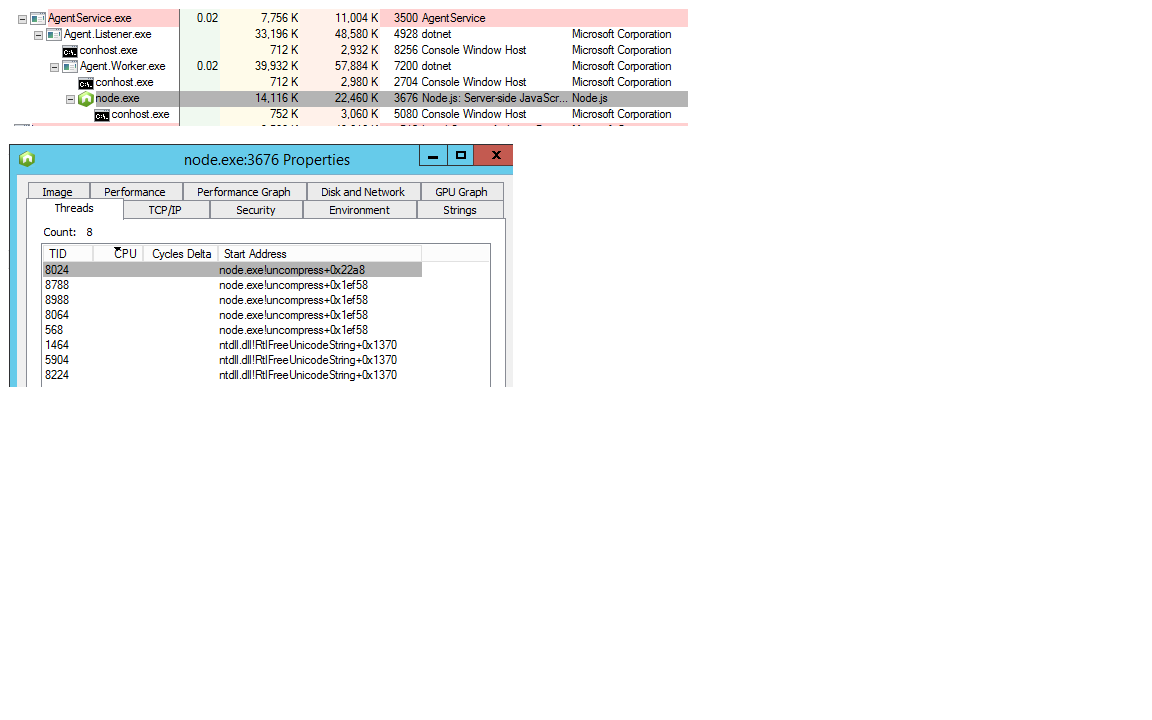The width and height of the screenshot is (1152, 720).
Task: Click 'Node.js: Server-side JavaScr...' description
Action: click(494, 98)
